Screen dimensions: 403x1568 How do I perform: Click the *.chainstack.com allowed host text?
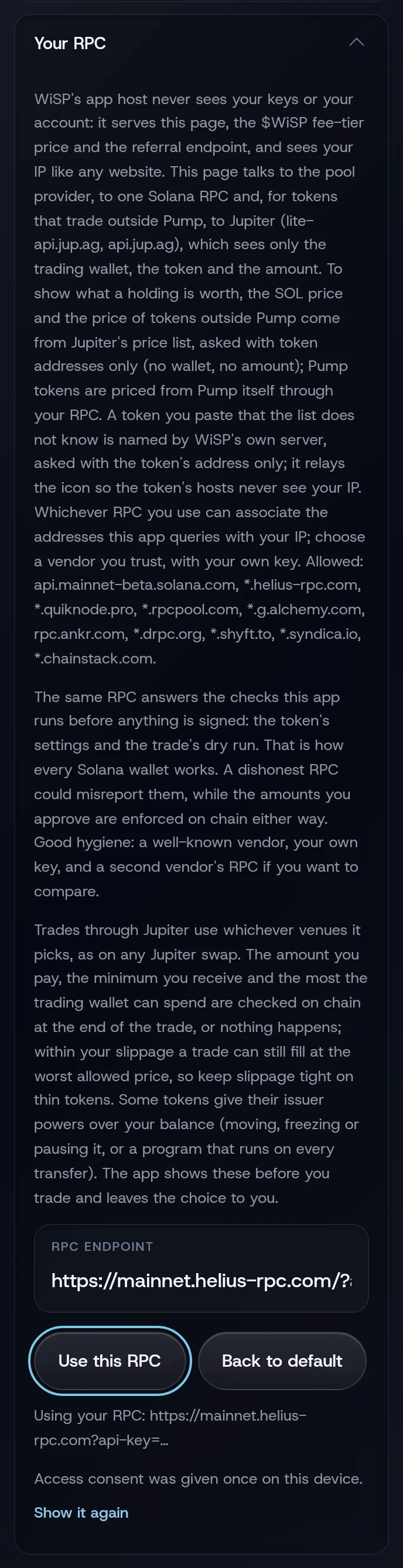coord(94,658)
